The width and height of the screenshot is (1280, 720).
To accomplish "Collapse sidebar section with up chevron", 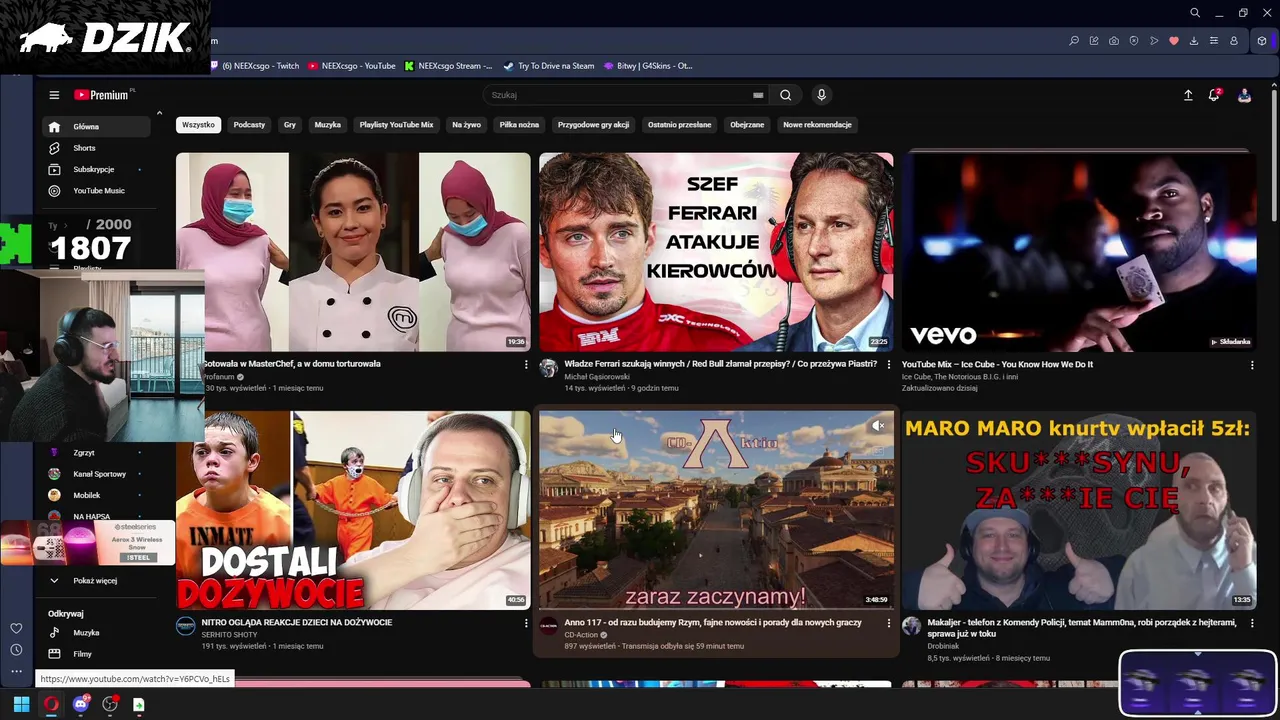I will click(x=159, y=113).
